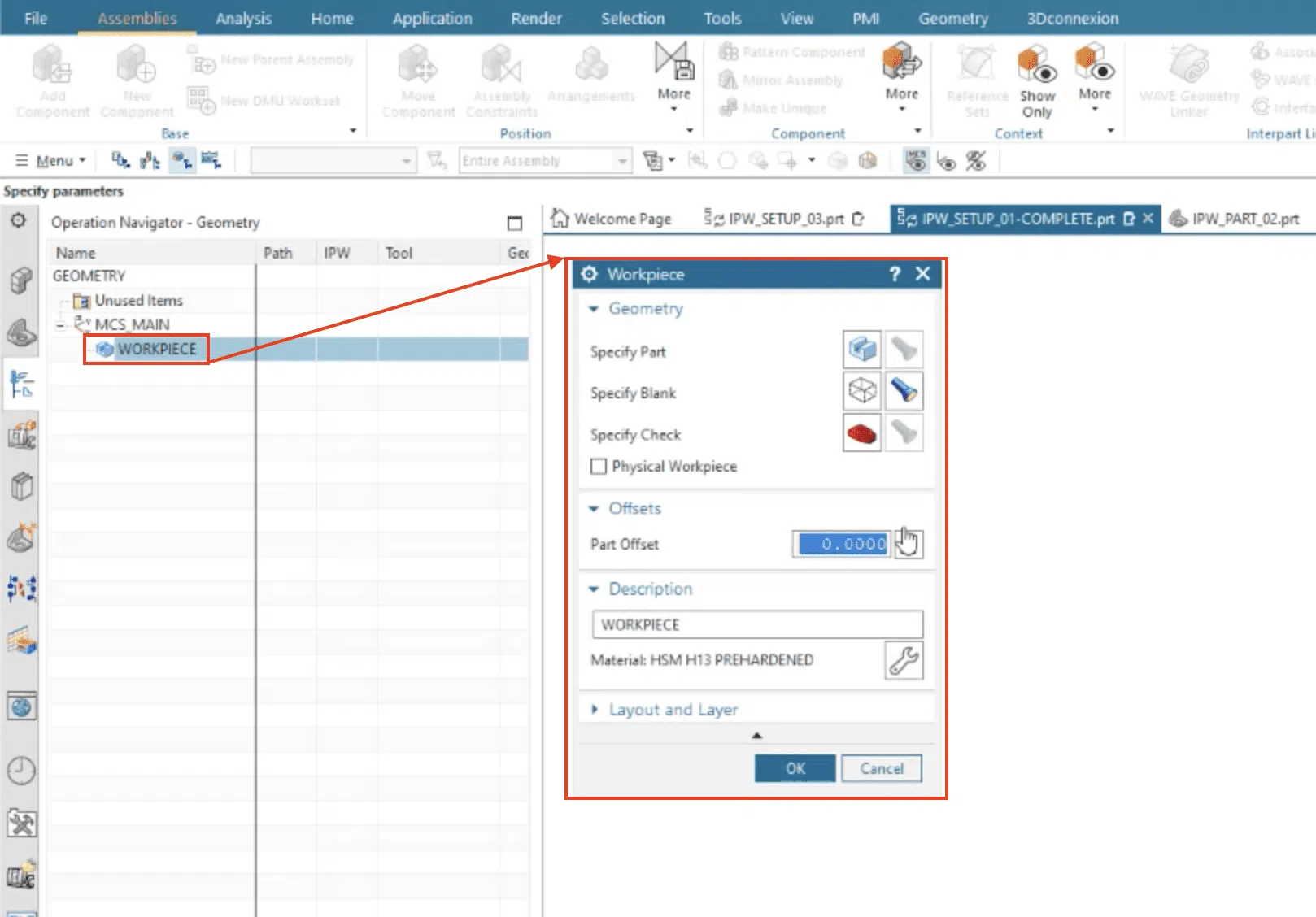
Task: Open material editor wrench icon
Action: click(x=904, y=660)
